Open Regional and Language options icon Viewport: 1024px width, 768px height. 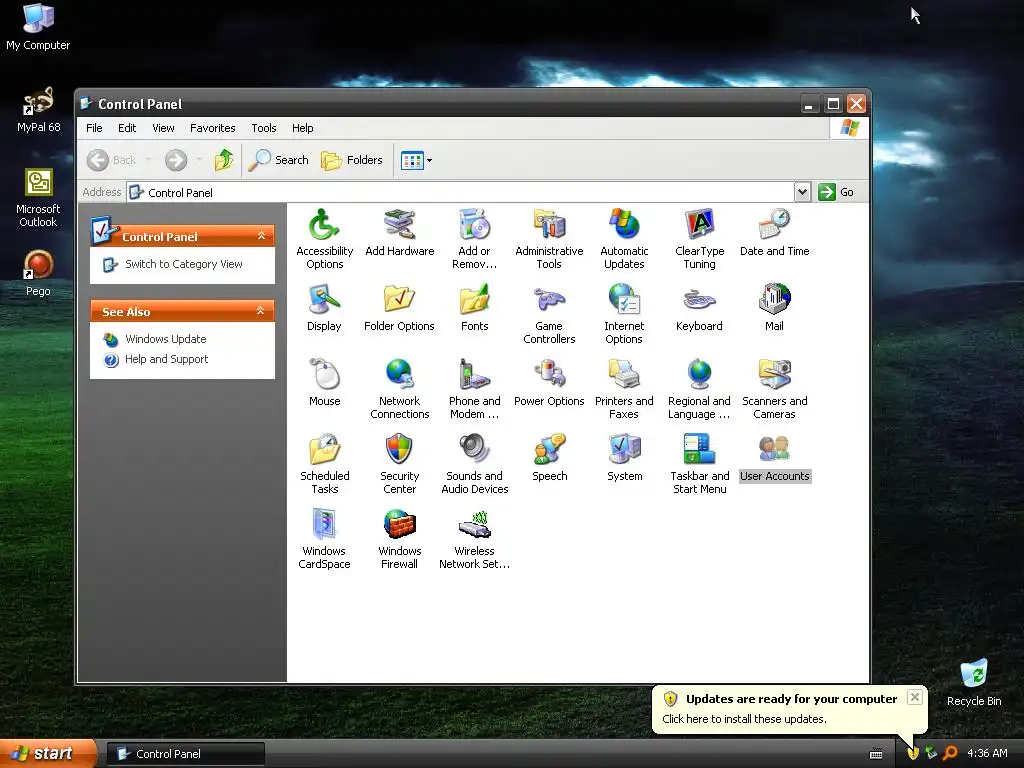click(699, 389)
